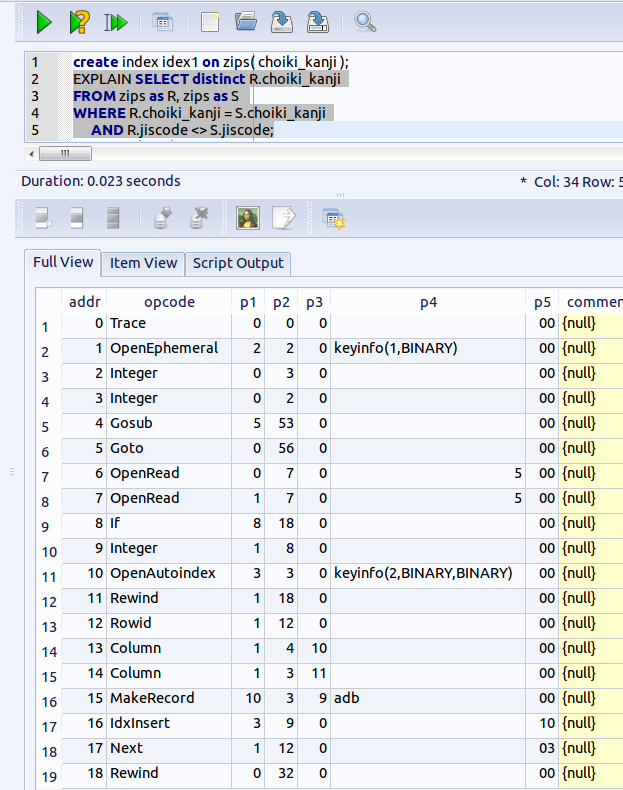Run the SQL with the green play icon
Image resolution: width=623 pixels, height=790 pixels.
coord(44,23)
